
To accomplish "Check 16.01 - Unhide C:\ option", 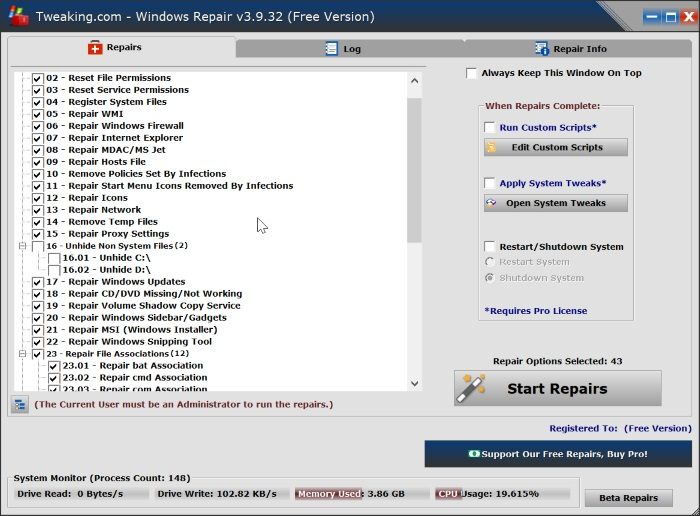I will coord(54,258).
